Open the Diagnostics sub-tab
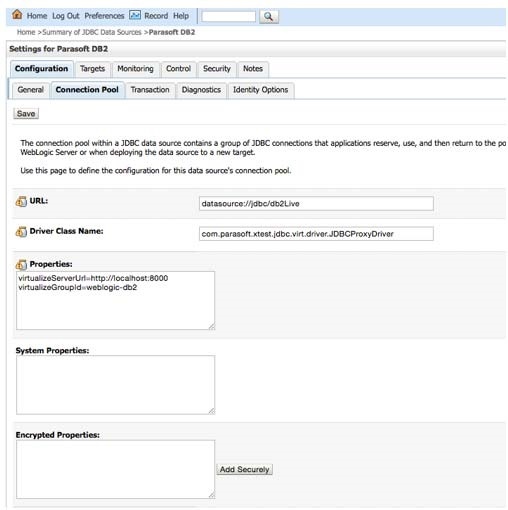Viewport: 508px width, 510px height. pos(201,90)
